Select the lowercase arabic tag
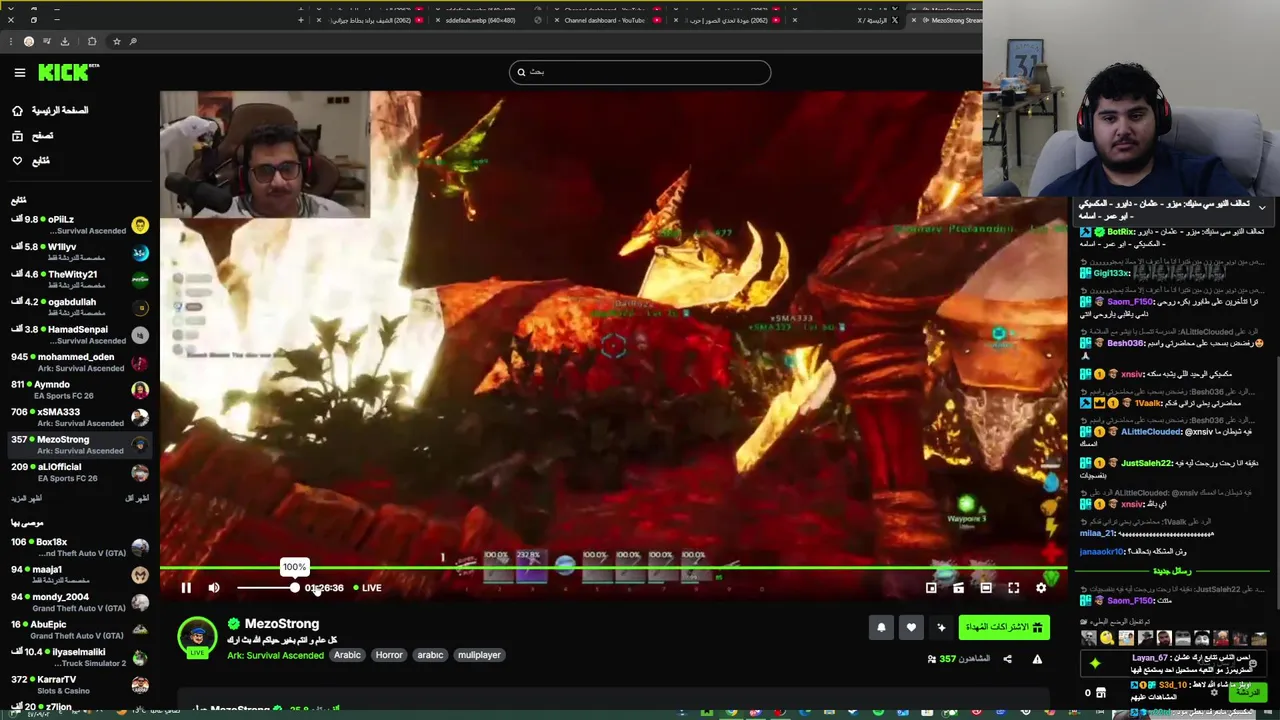The height and width of the screenshot is (720, 1280). [x=430, y=655]
